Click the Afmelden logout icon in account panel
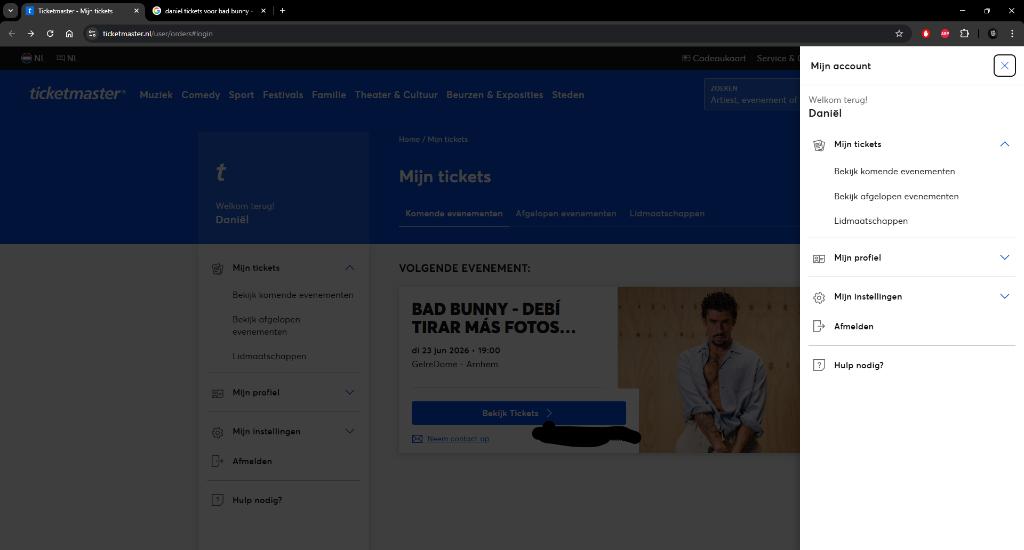The image size is (1024, 550). (818, 326)
